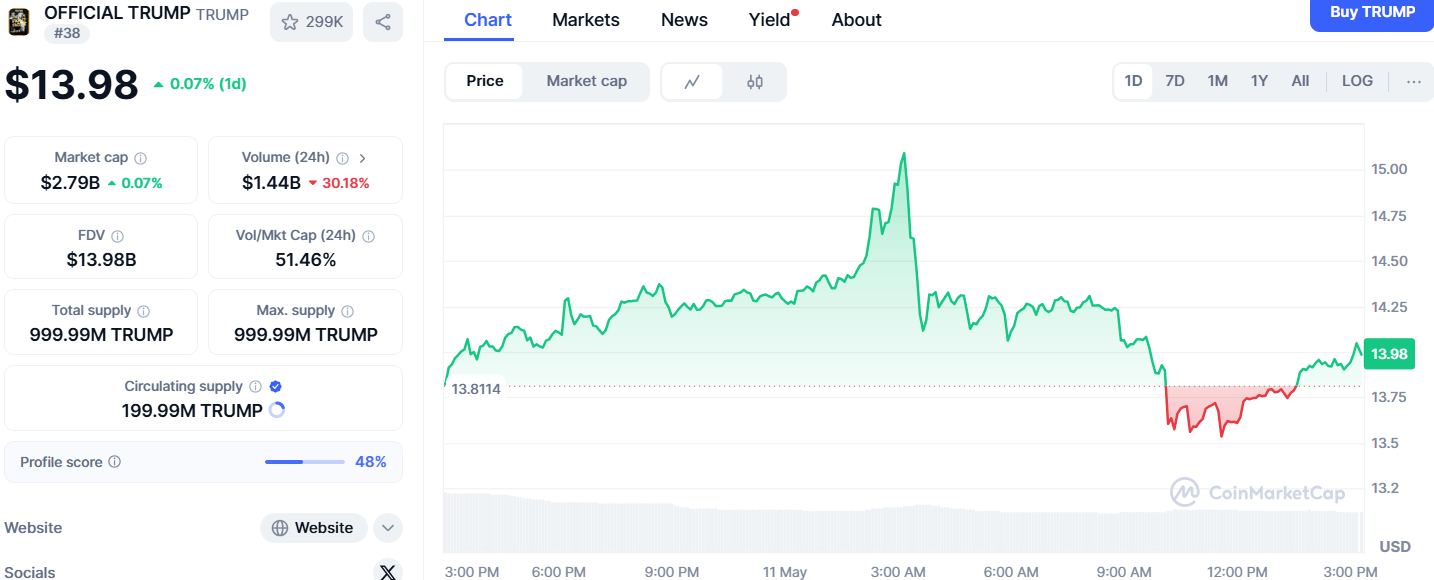Open Total supply info icon
Image resolution: width=1434 pixels, height=580 pixels.
pos(144,311)
